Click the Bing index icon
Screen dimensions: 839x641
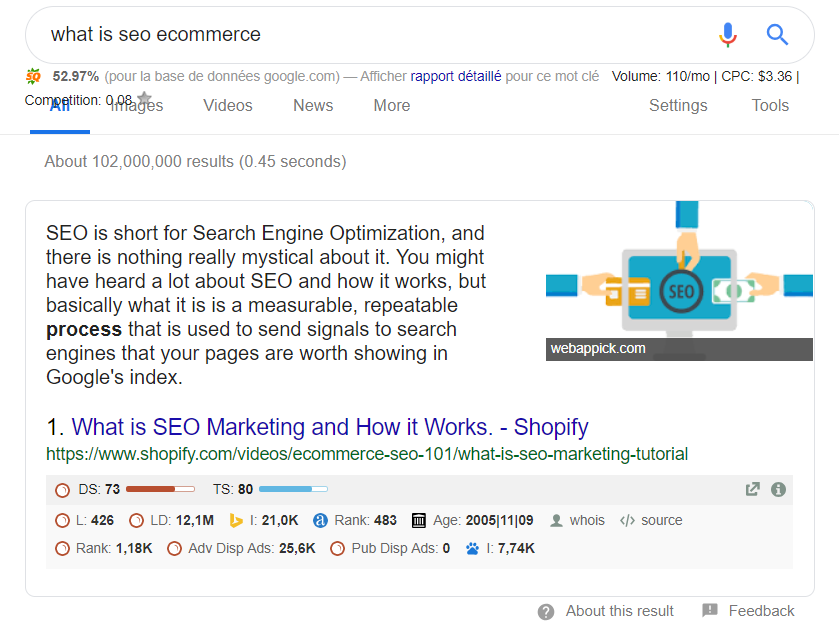[x=235, y=520]
